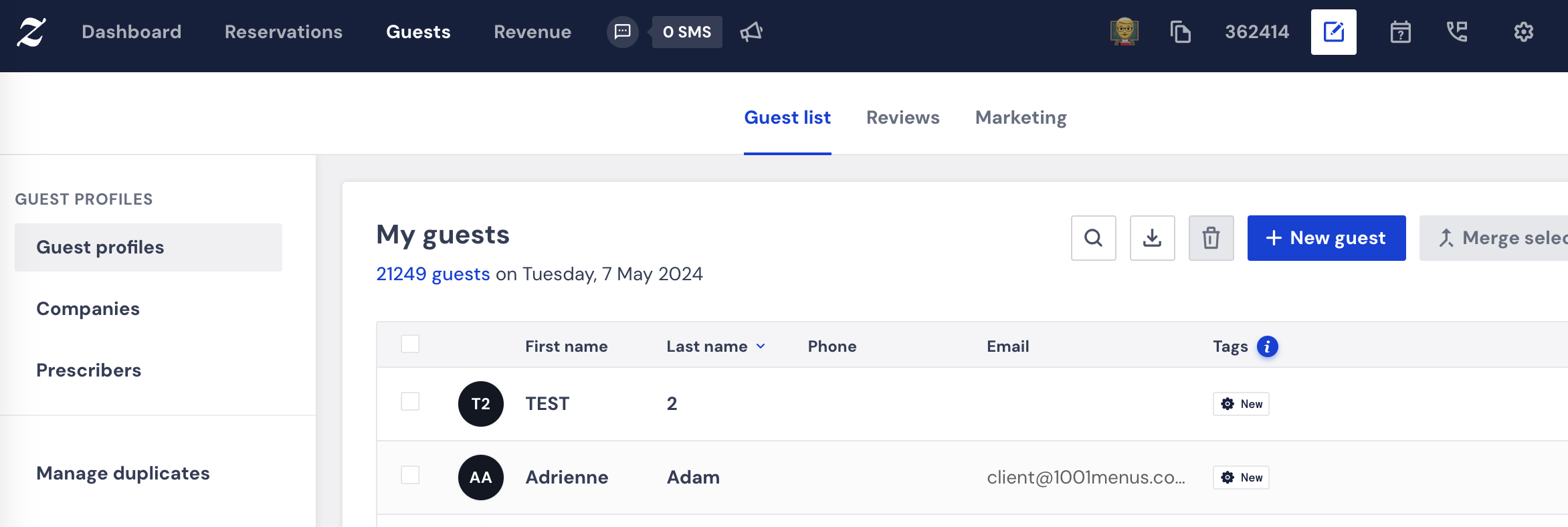Click the phone calls icon
This screenshot has height=527, width=1568.
1457,32
